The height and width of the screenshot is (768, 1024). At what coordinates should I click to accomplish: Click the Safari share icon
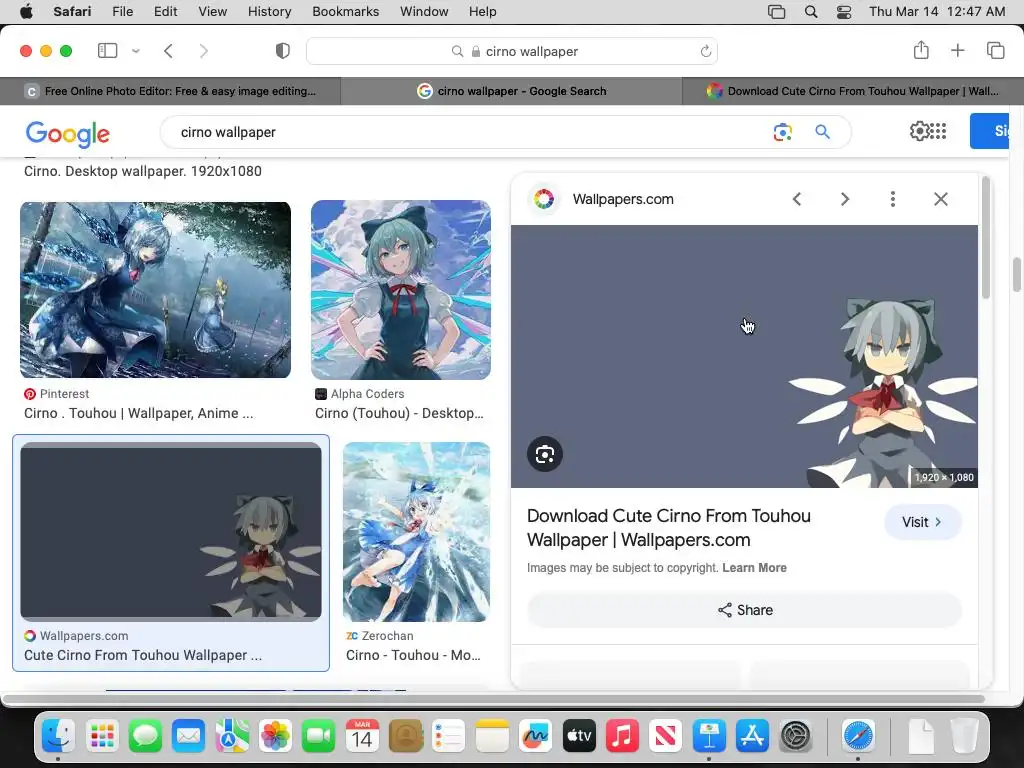click(x=921, y=50)
